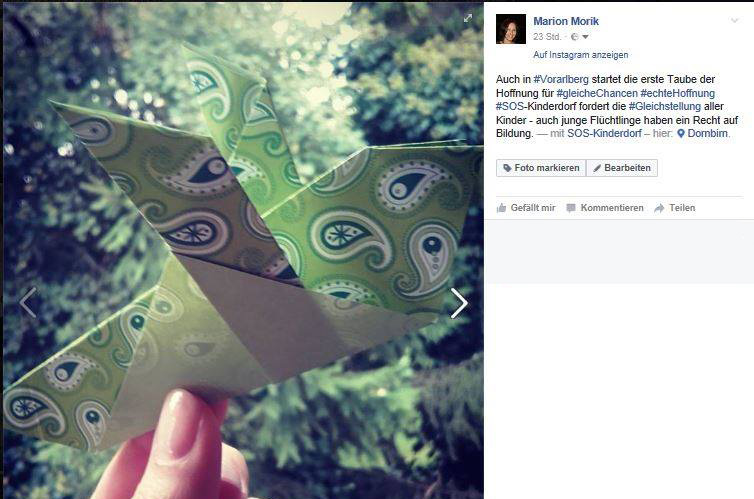Click the Bearbeiten edit button
This screenshot has height=499, width=754.
[x=622, y=168]
